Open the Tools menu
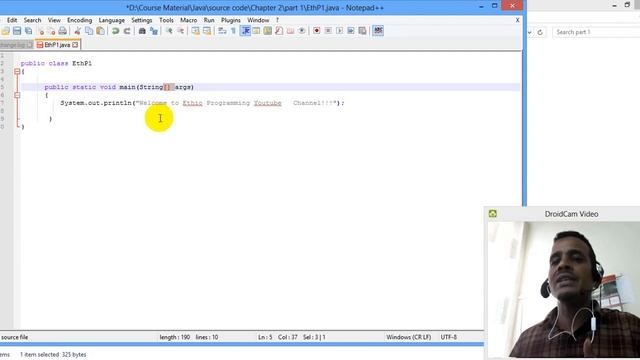The width and height of the screenshot is (640, 360). click(166, 20)
